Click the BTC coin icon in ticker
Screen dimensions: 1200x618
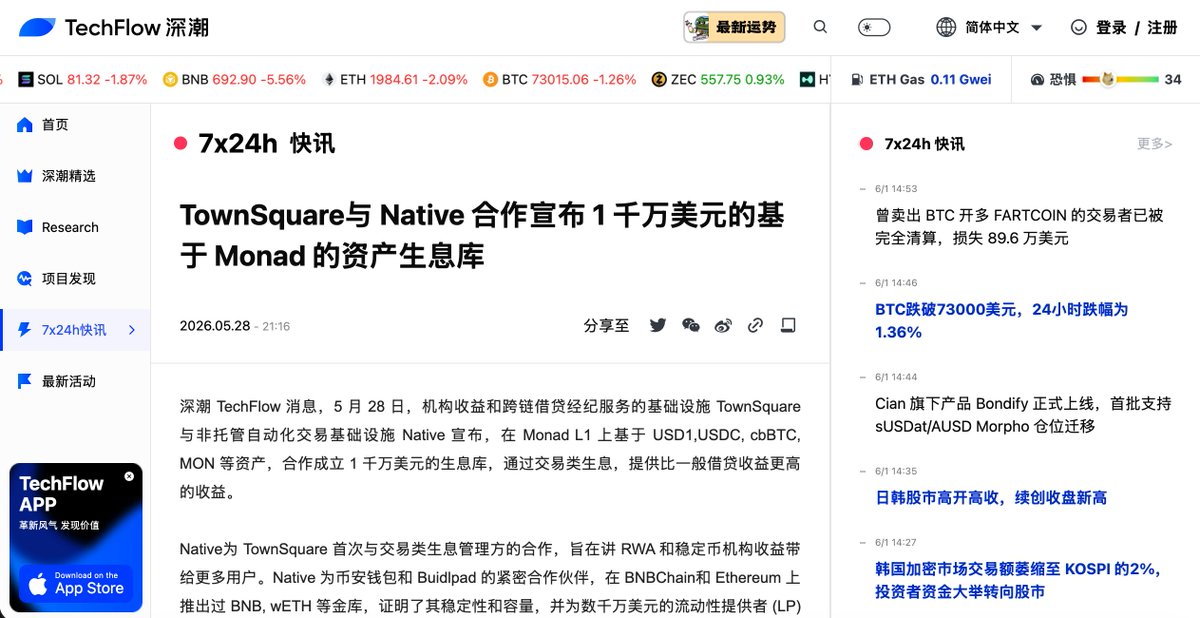[490, 79]
